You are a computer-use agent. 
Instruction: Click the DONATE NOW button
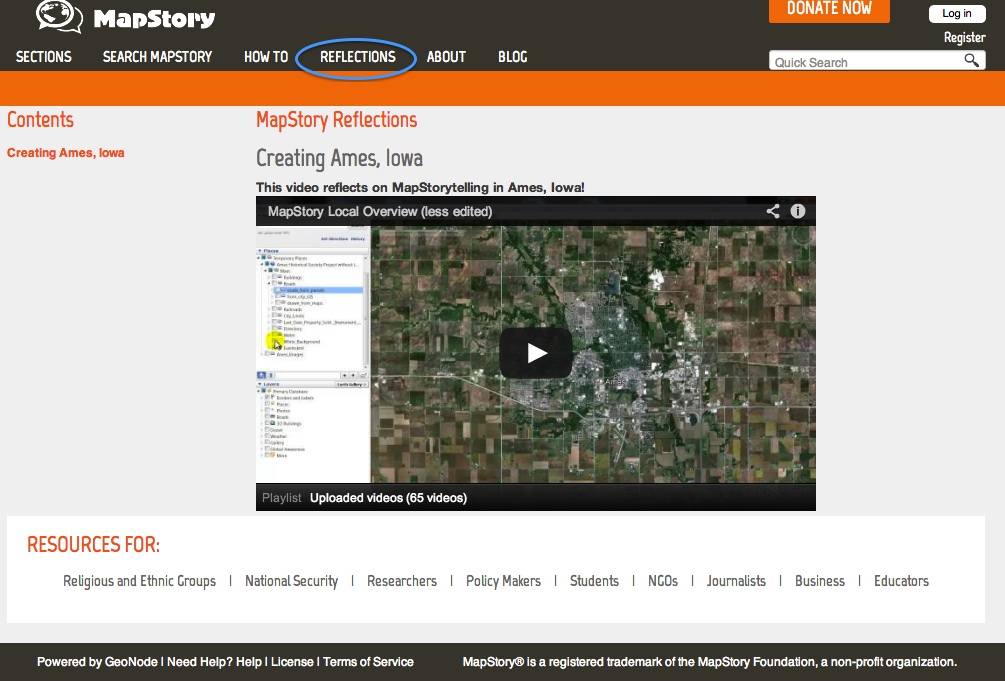[x=829, y=10]
